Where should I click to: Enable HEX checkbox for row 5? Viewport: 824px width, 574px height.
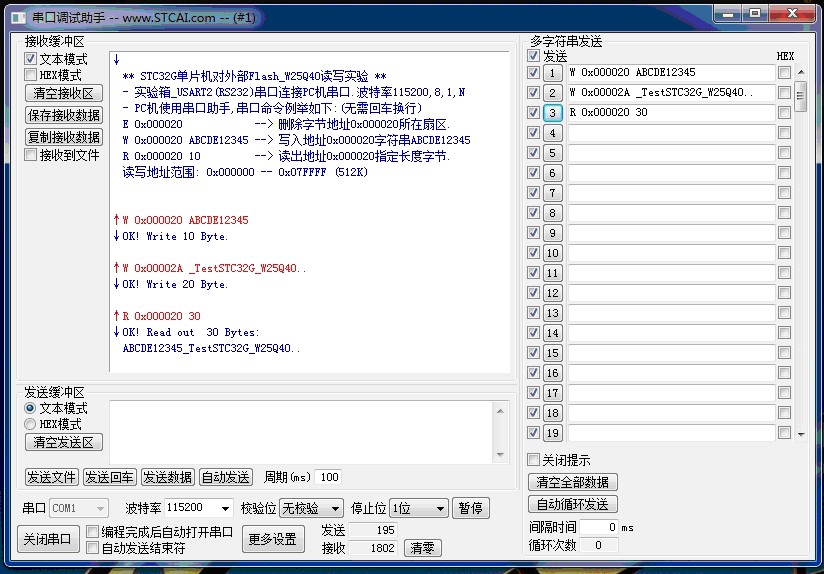point(784,152)
